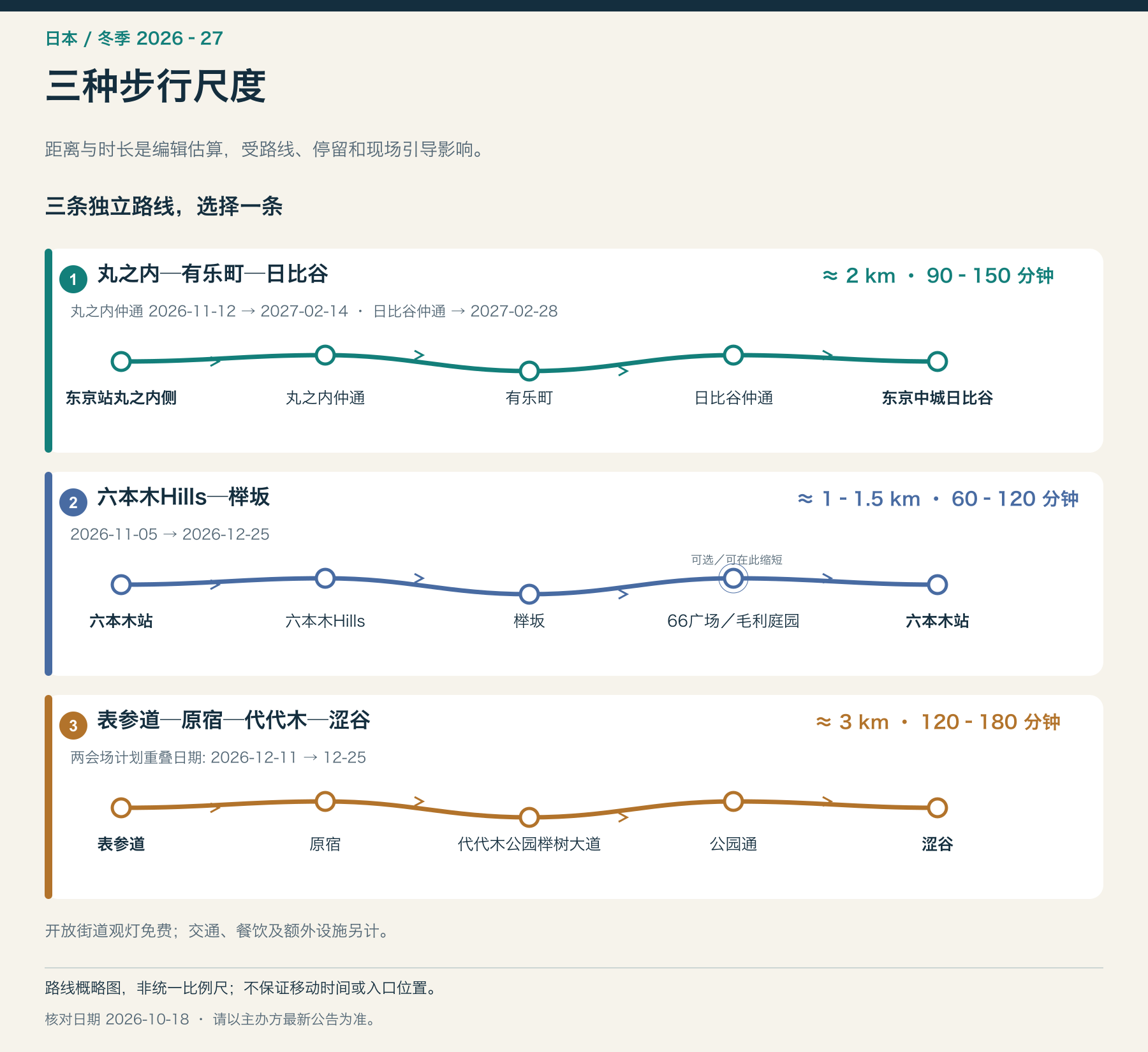Click the 66广场／毛利庭园 stop label
1148x1052 pixels.
pos(733,621)
